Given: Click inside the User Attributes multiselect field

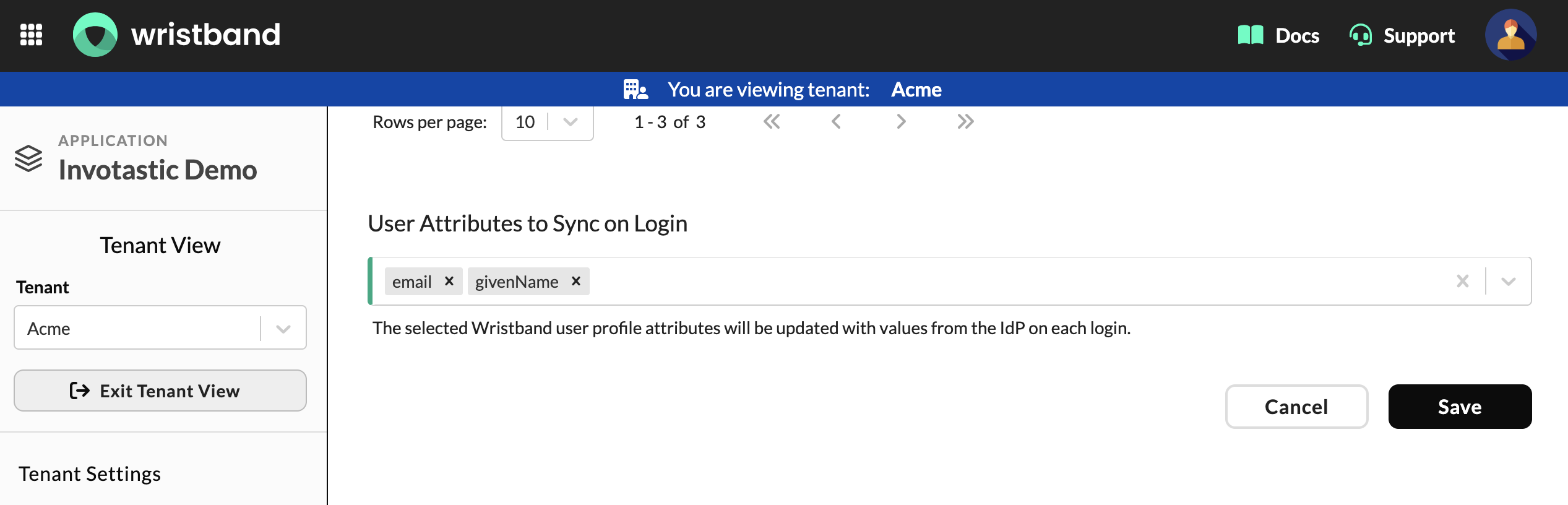Looking at the screenshot, I should pyautogui.click(x=950, y=282).
